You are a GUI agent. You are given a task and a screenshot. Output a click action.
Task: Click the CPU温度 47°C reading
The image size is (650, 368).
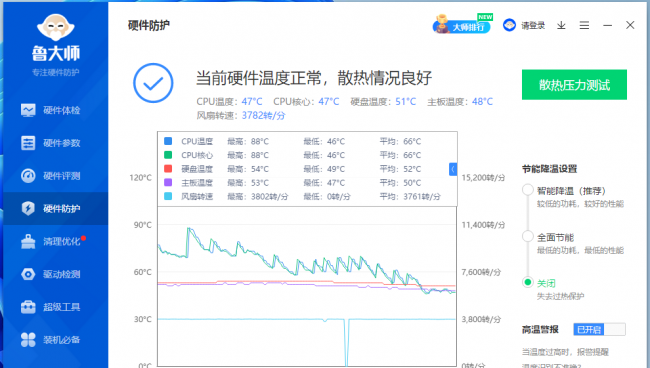[x=229, y=102]
